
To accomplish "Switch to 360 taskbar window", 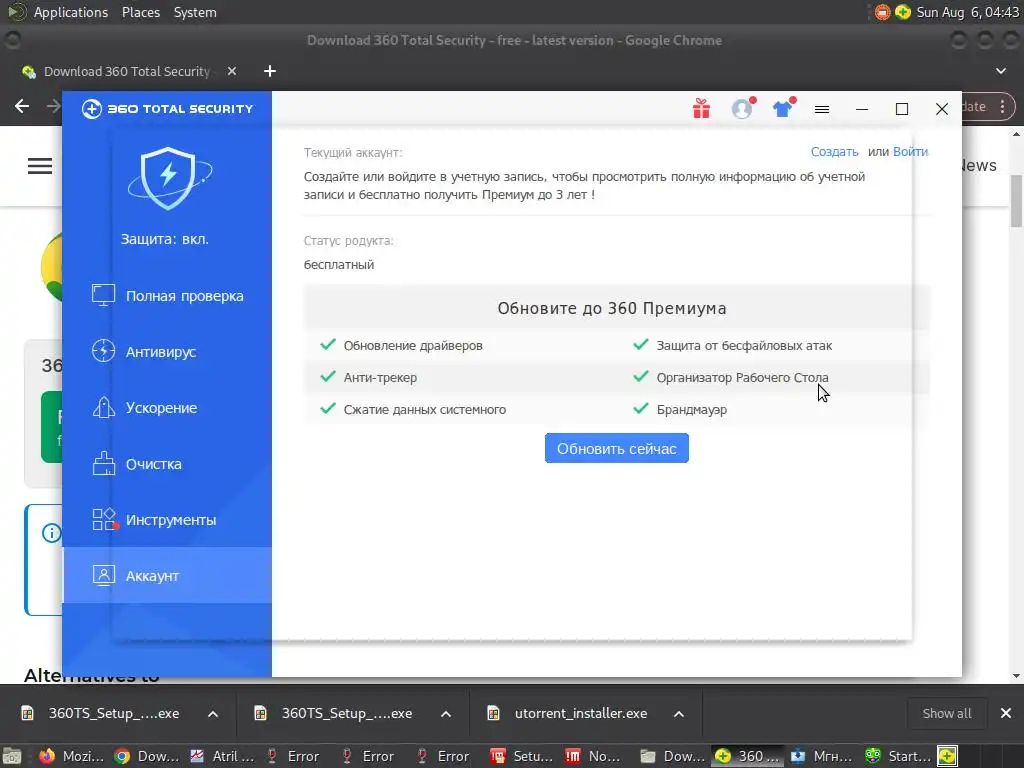I will [747, 756].
